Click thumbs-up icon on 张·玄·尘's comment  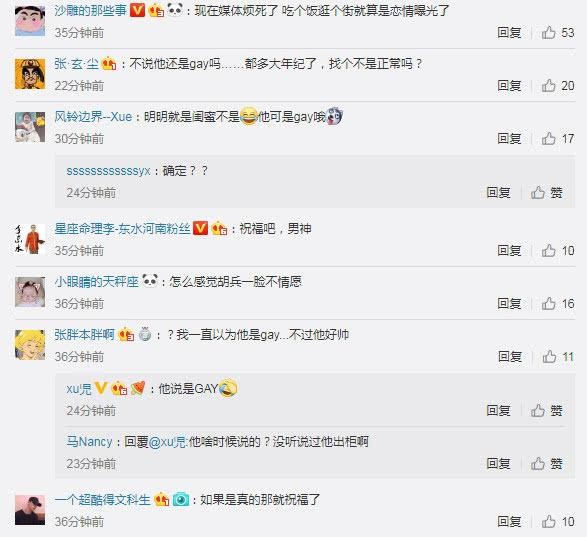pyautogui.click(x=548, y=86)
